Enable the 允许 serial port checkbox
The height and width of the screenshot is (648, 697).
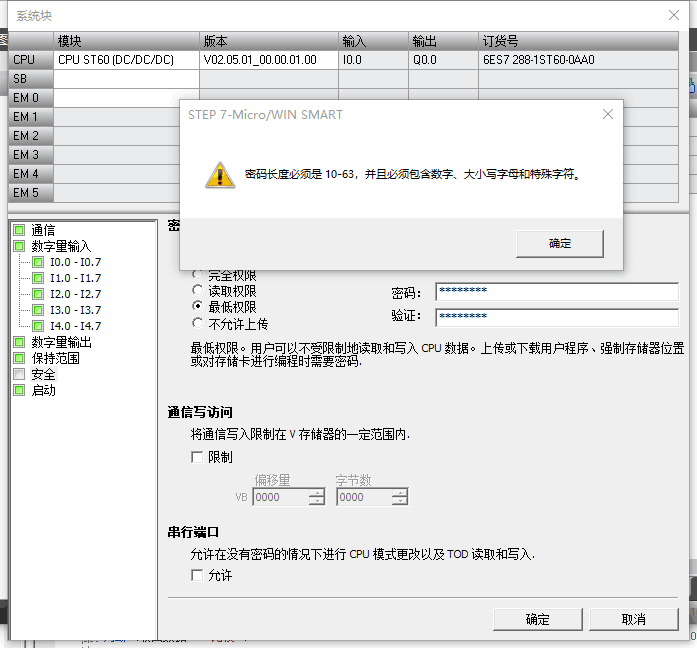(197, 575)
